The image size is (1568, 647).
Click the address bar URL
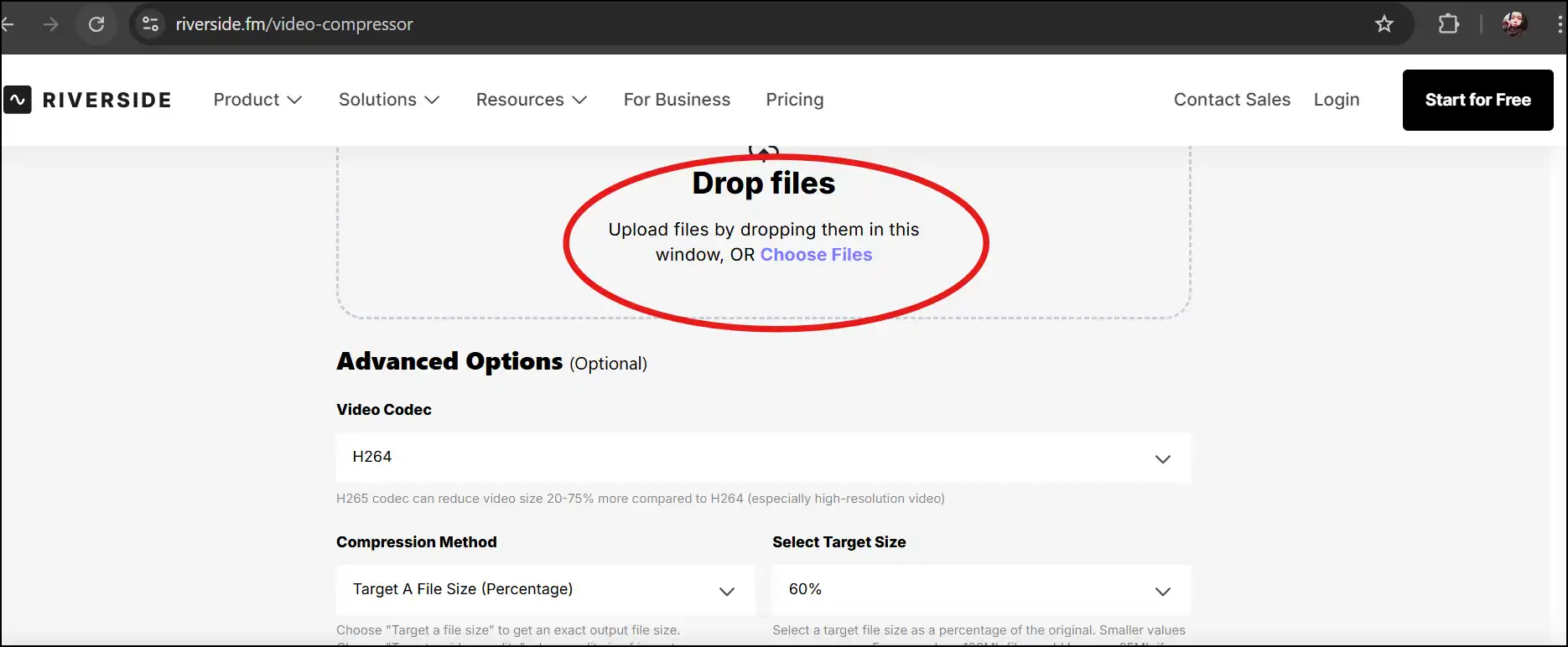[x=294, y=24]
